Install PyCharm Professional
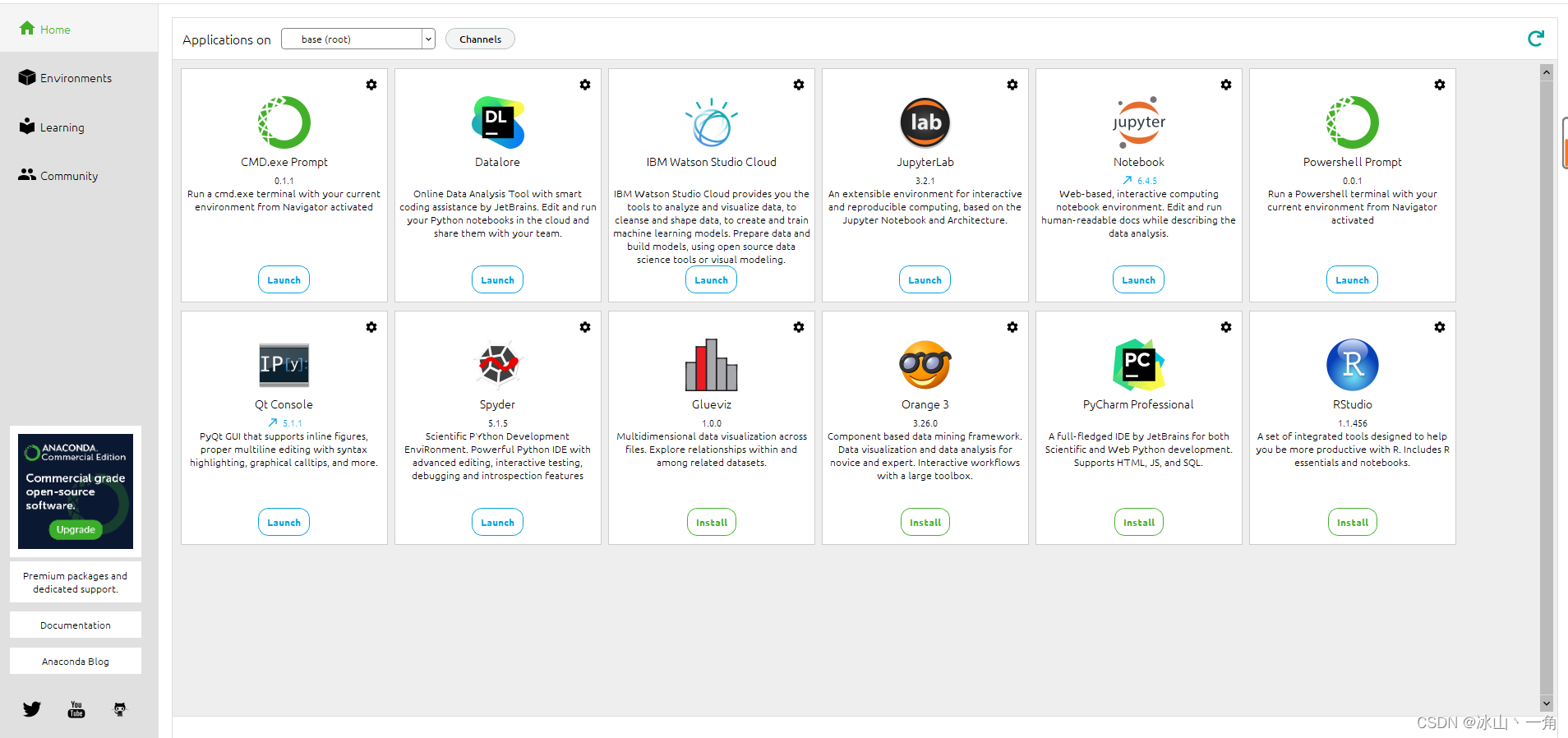Viewport: 1568px width, 738px height. [x=1139, y=522]
